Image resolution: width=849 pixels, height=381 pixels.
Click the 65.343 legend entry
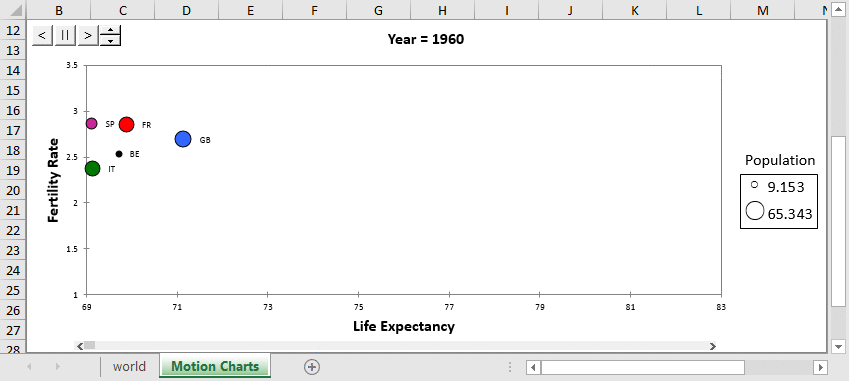click(779, 213)
